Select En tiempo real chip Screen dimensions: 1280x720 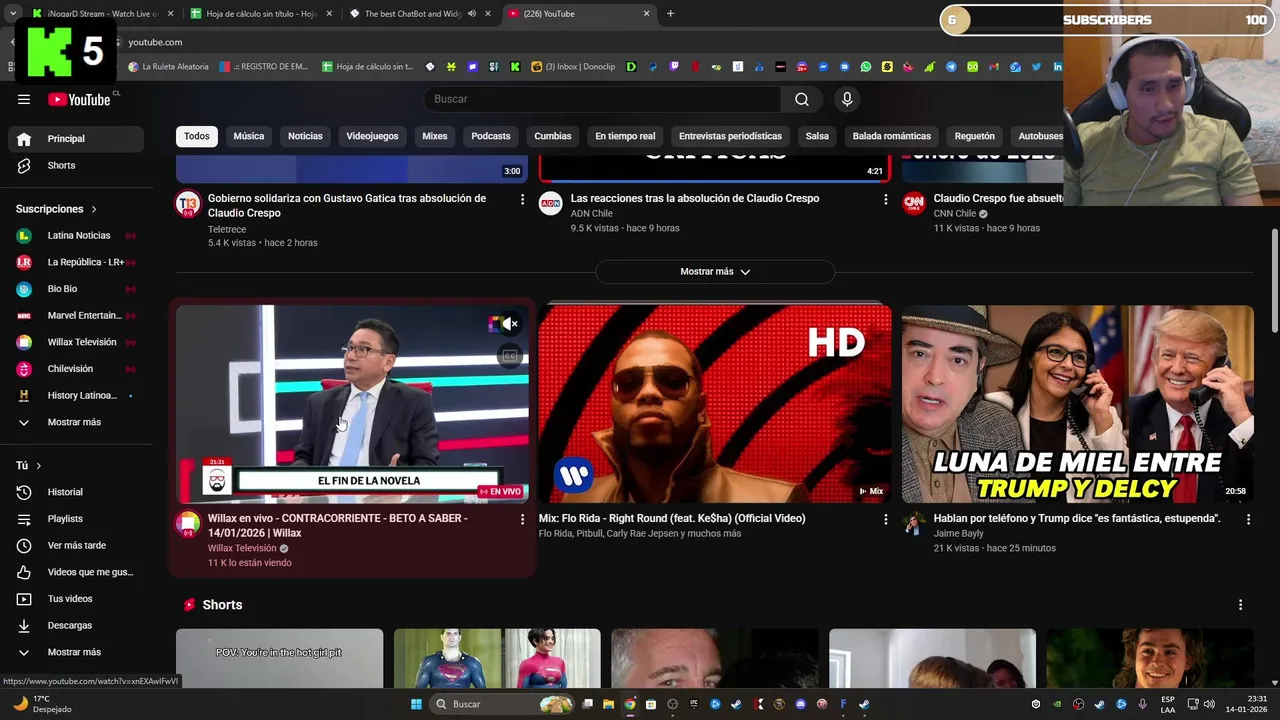[x=625, y=136]
